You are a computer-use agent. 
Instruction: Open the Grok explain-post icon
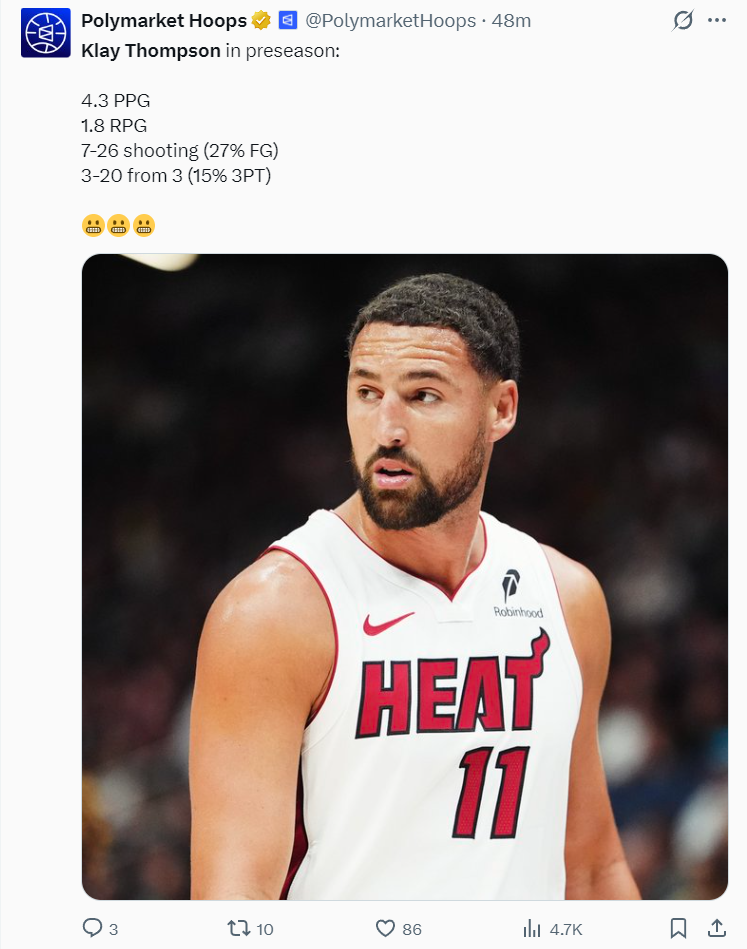[683, 21]
